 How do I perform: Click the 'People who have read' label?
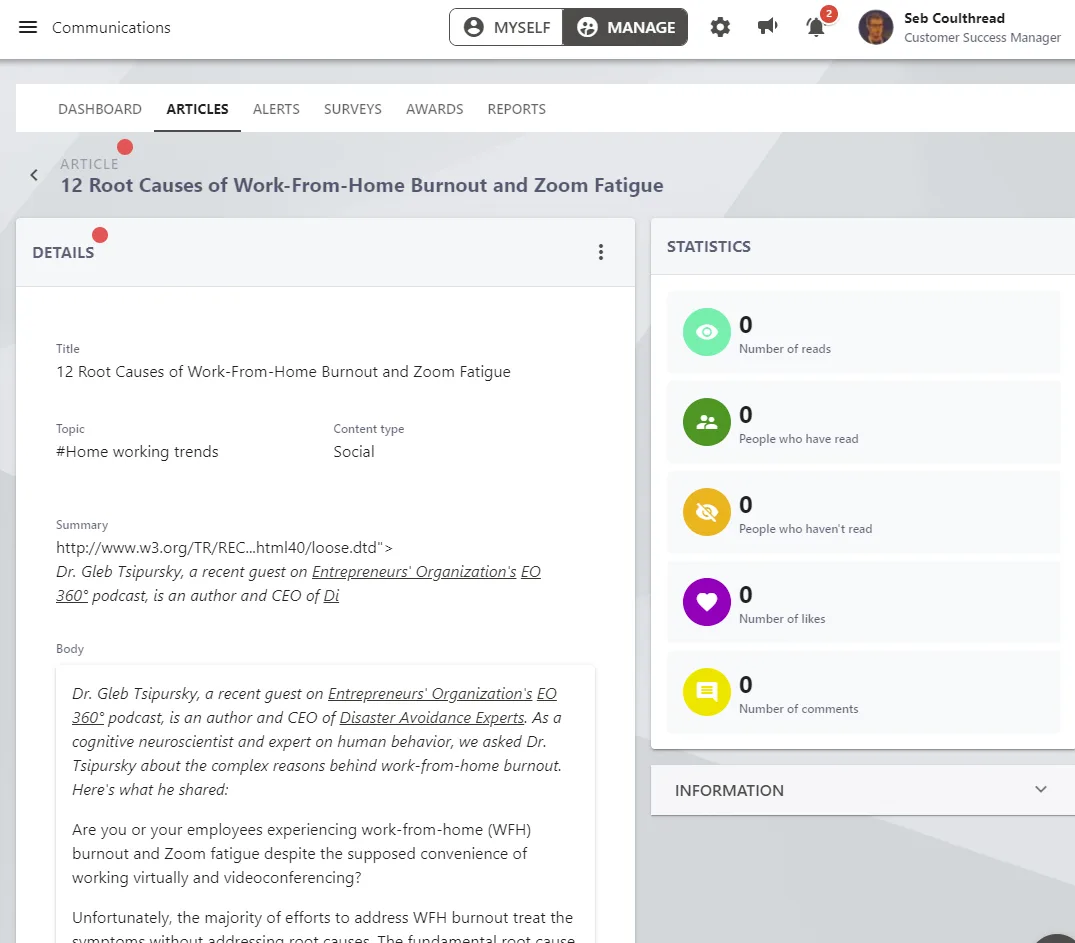(798, 439)
